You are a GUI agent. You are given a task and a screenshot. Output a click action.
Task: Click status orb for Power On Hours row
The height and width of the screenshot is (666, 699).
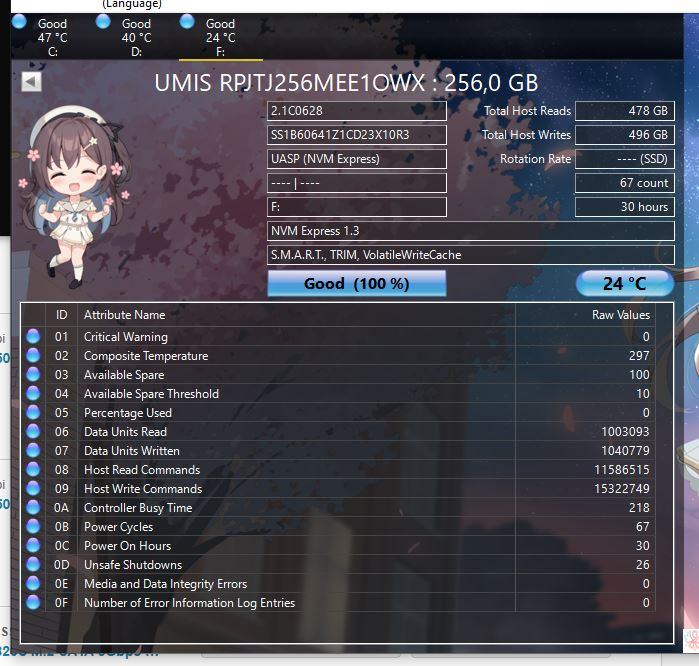point(33,546)
